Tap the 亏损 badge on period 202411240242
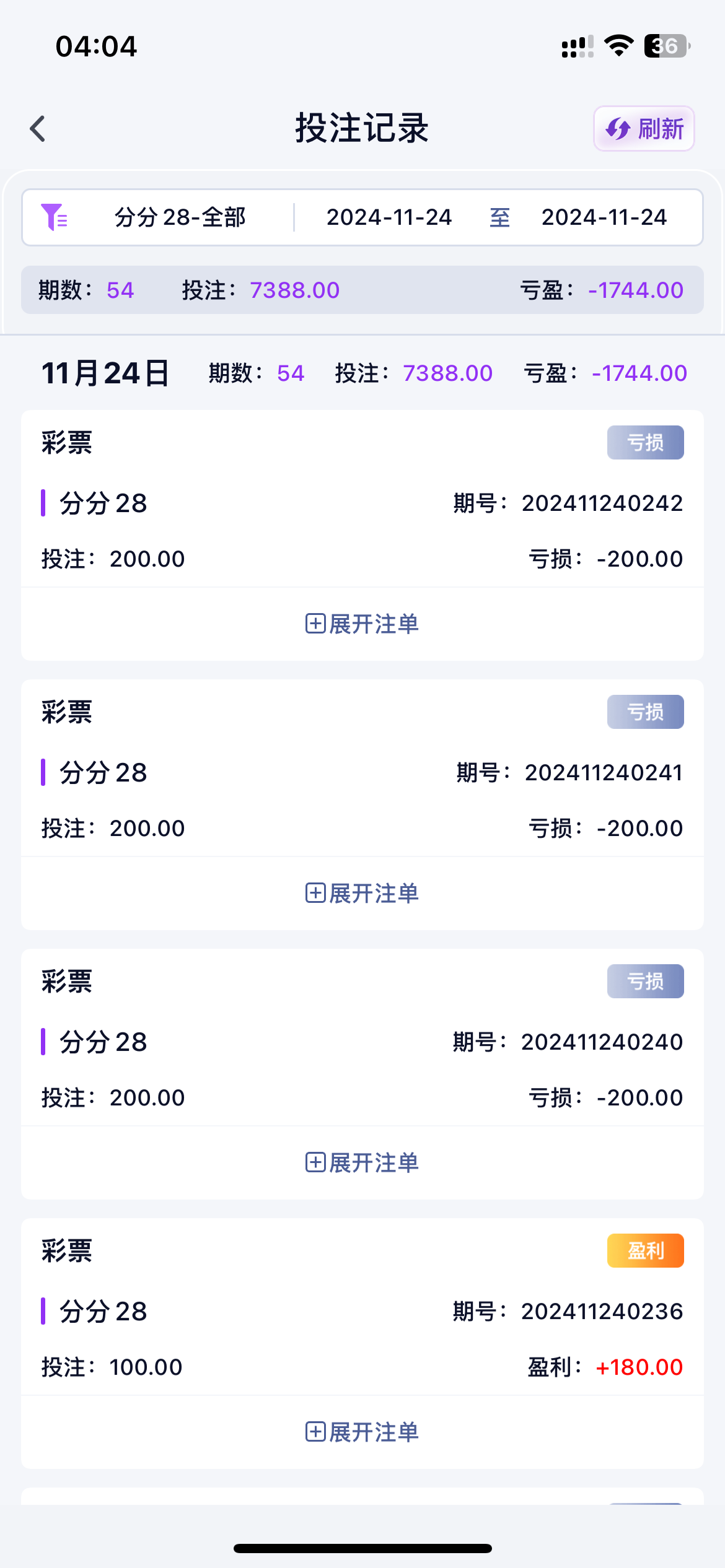The width and height of the screenshot is (725, 1568). tap(645, 442)
